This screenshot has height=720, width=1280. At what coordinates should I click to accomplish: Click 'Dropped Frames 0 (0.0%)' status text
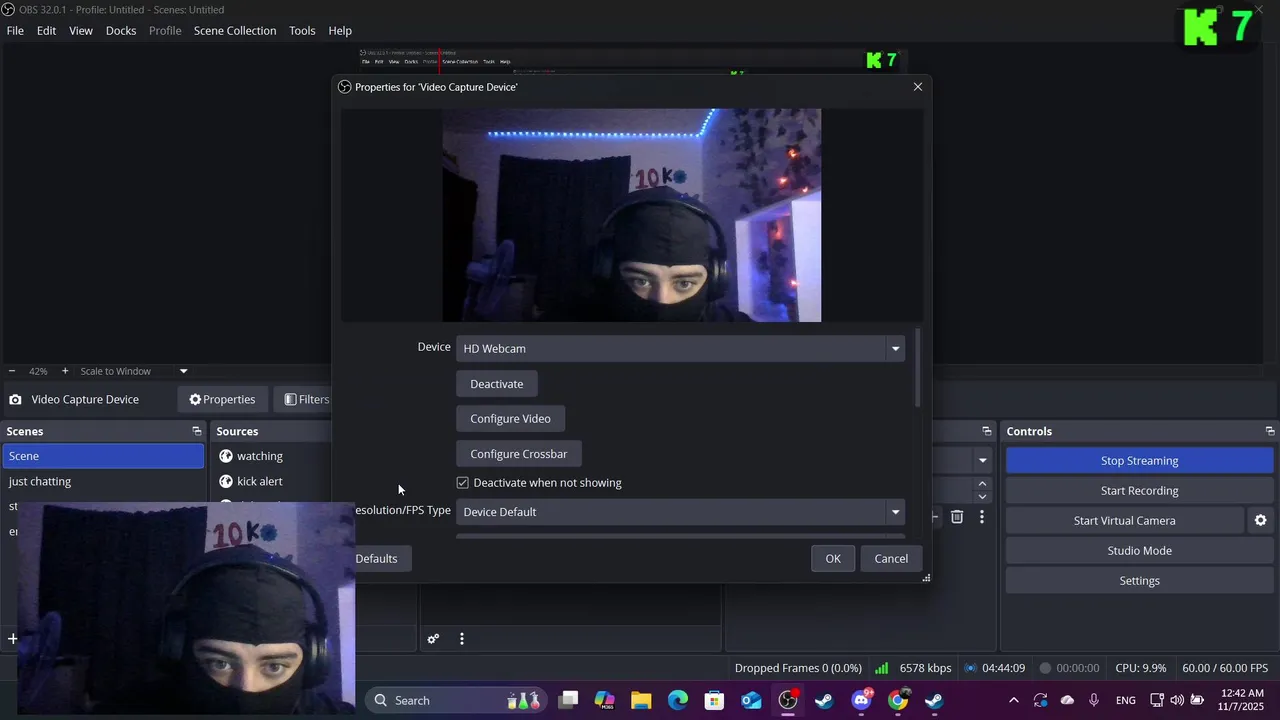click(x=798, y=668)
